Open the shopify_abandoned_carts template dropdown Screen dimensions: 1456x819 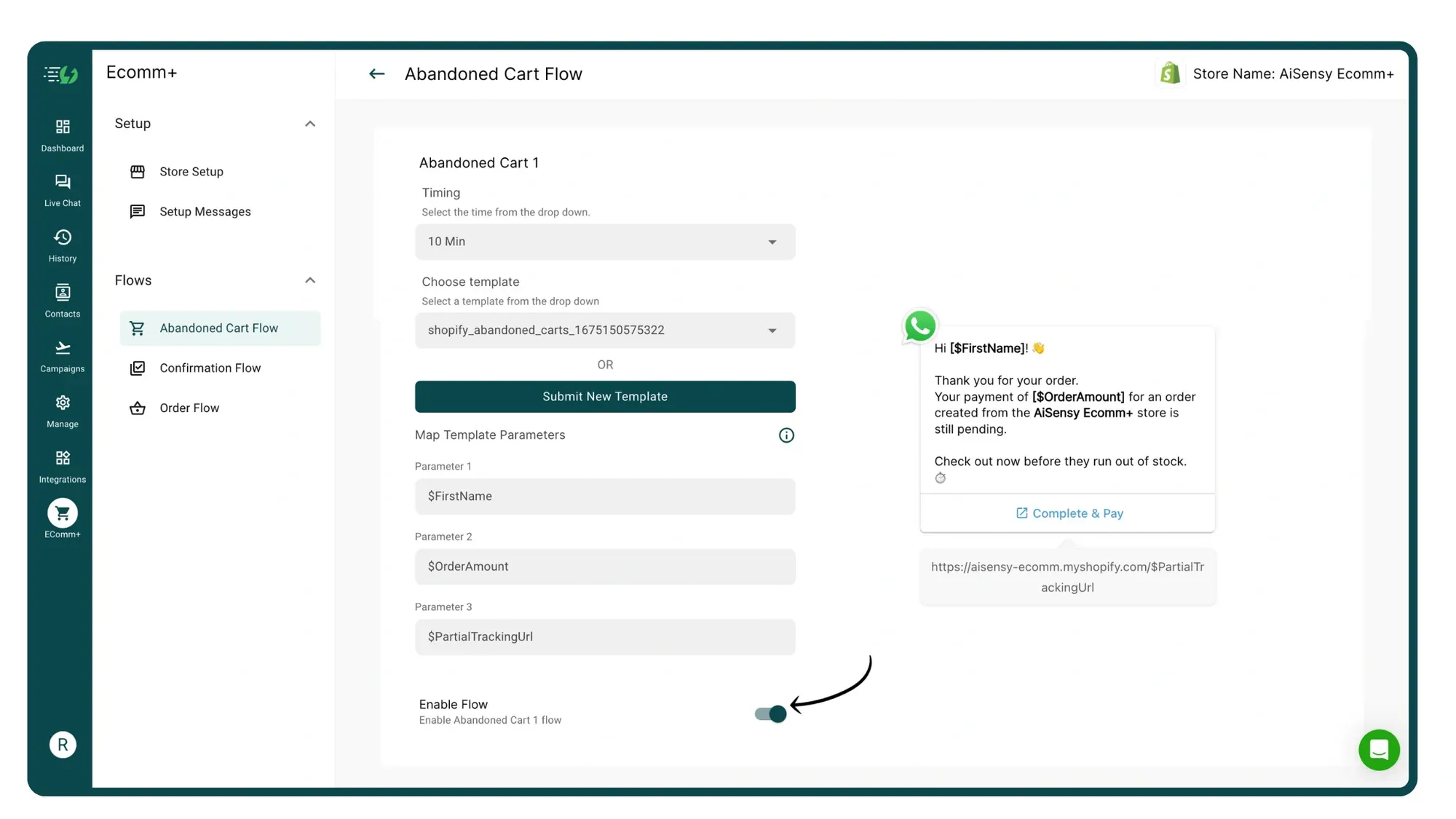605,331
